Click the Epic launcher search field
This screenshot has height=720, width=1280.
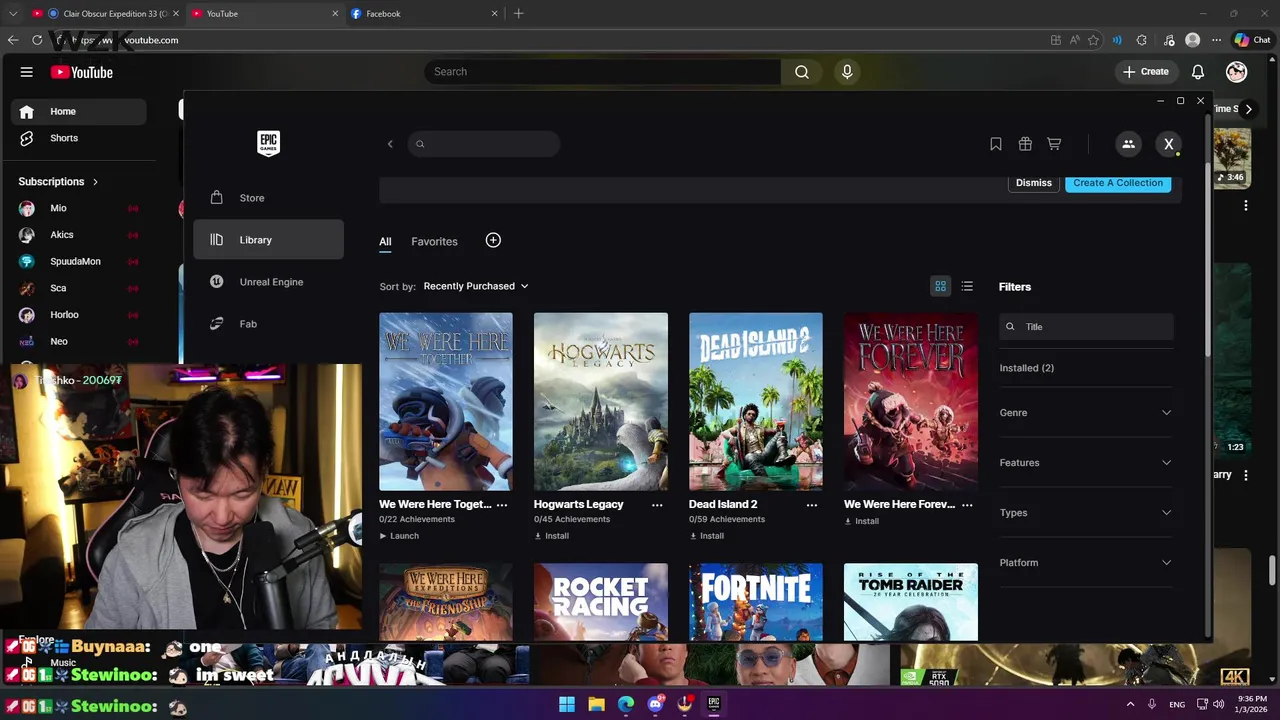(x=484, y=144)
